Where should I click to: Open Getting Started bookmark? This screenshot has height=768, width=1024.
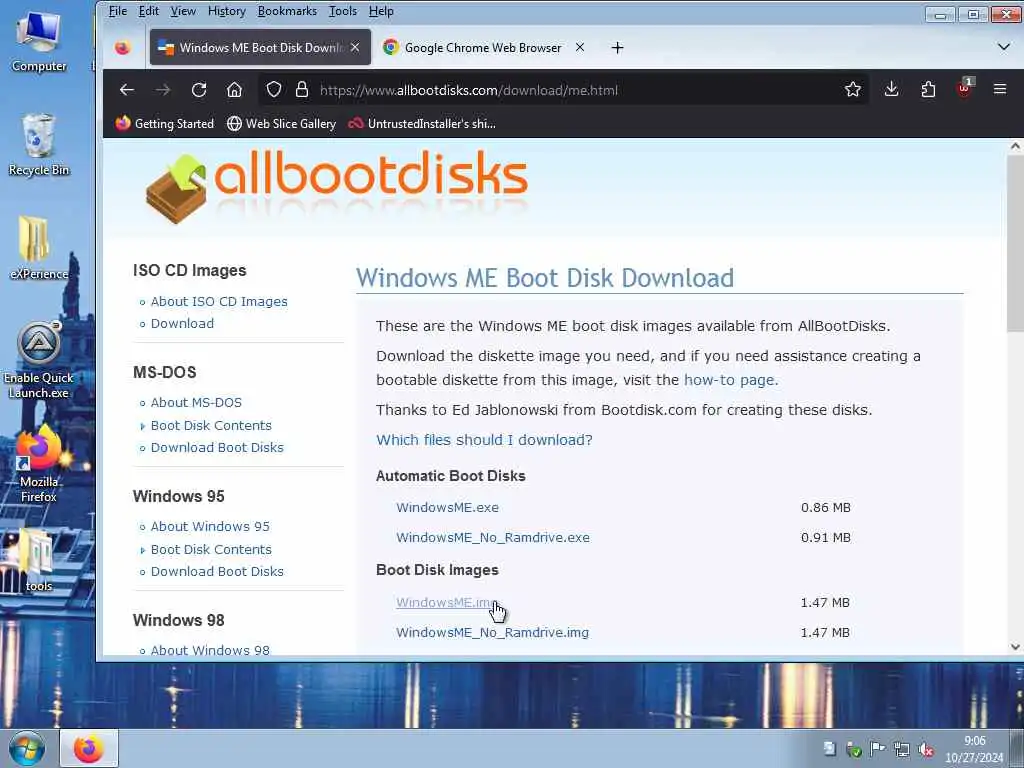[165, 123]
